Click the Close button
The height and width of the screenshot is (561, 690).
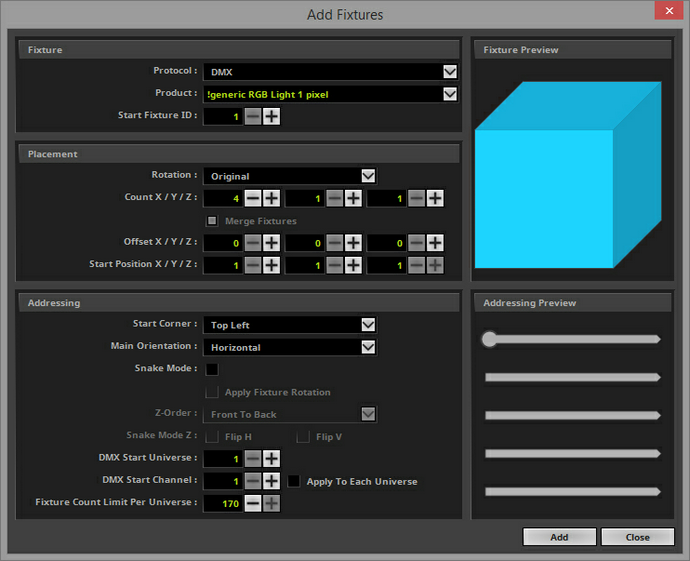(x=638, y=537)
